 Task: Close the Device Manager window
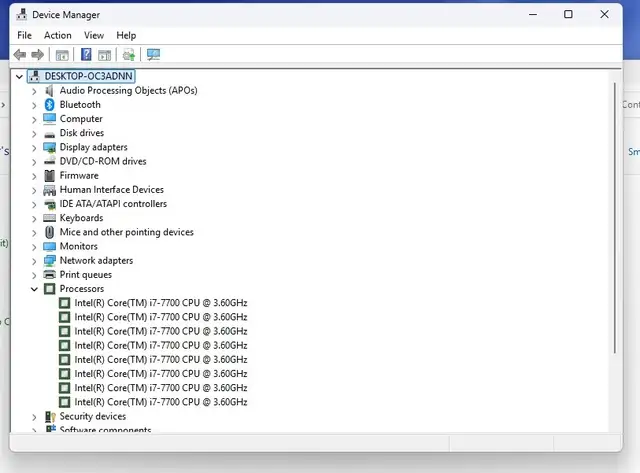tap(604, 14)
